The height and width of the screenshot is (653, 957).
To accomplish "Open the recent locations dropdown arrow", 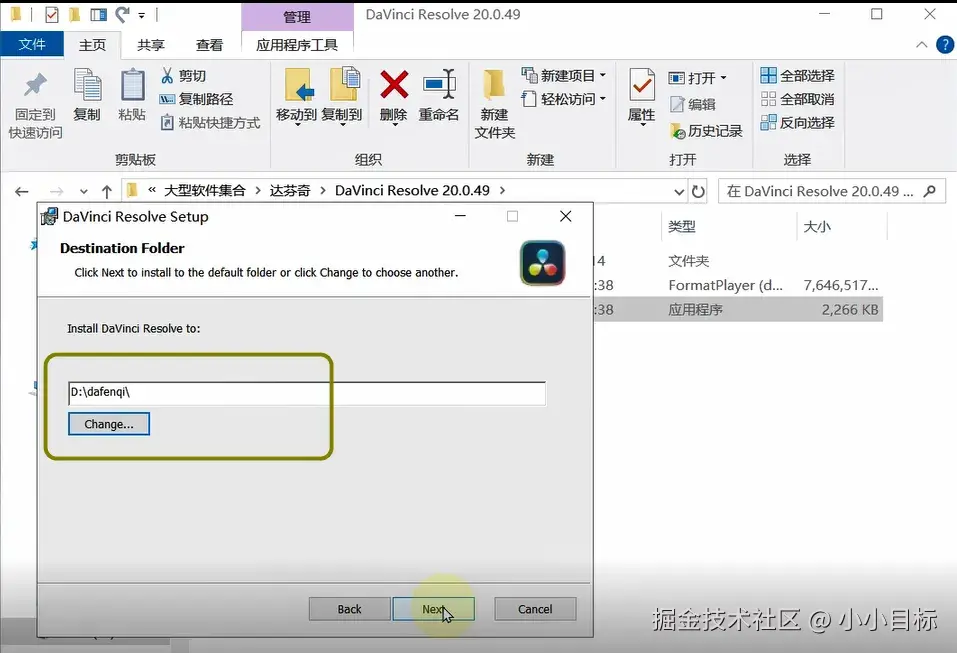I will point(84,192).
